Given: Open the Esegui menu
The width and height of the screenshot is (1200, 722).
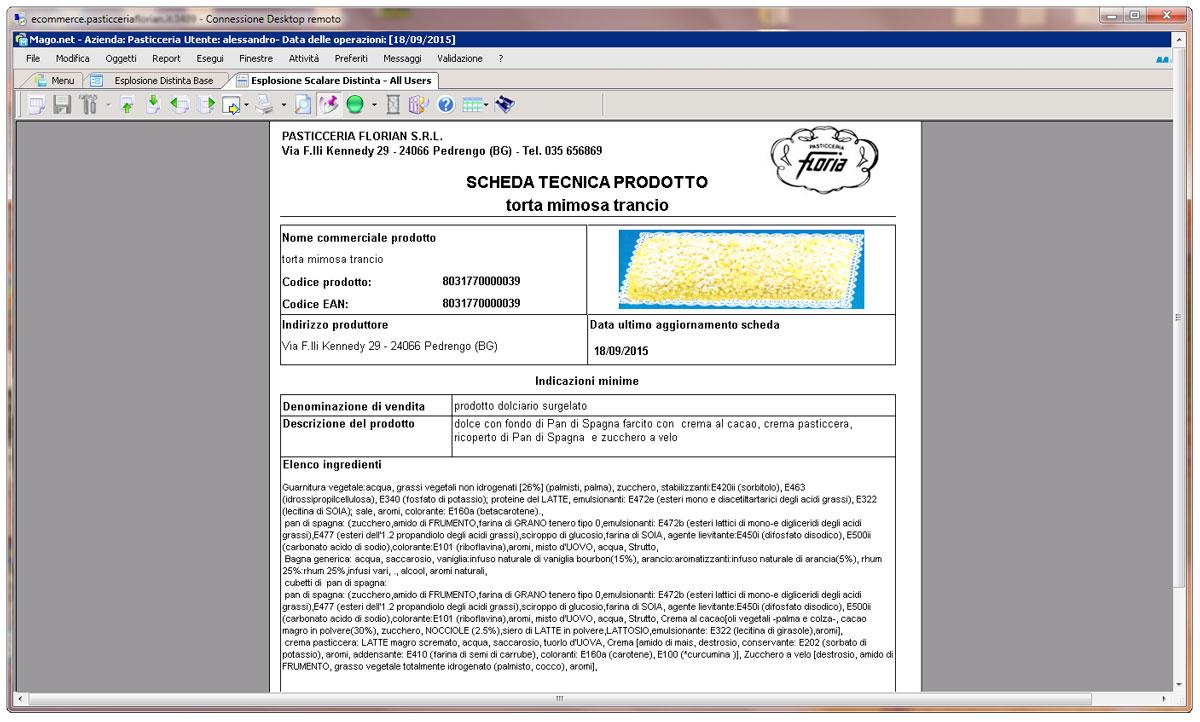Looking at the screenshot, I should 210,59.
